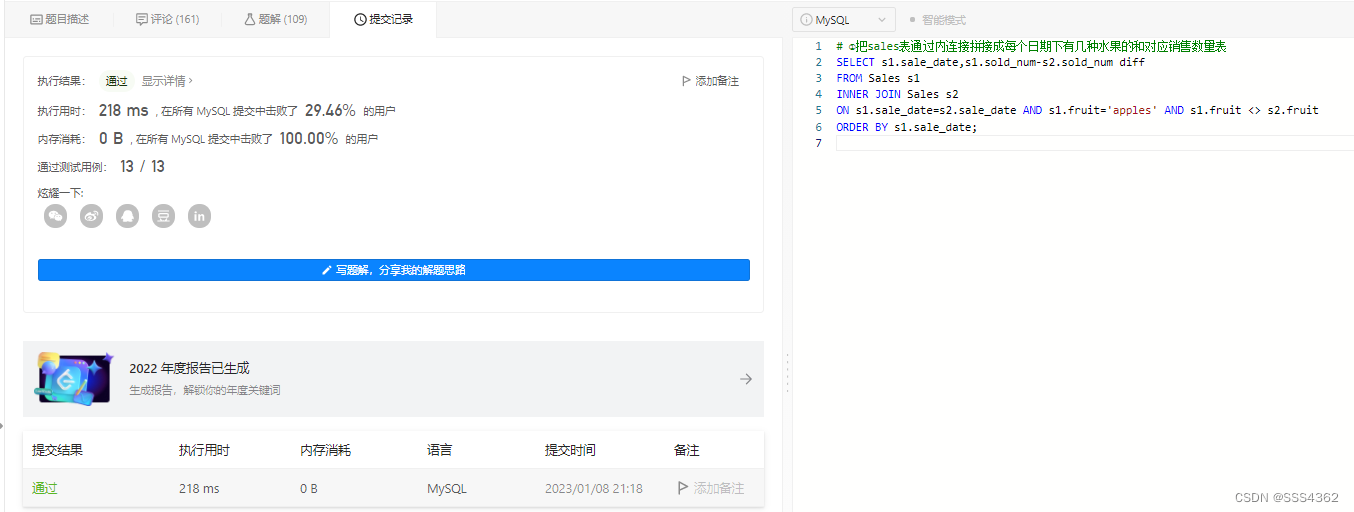This screenshot has height=512, width=1354.
Task: Click the comment bubble icon in 评论 tab
Action: coord(142,19)
